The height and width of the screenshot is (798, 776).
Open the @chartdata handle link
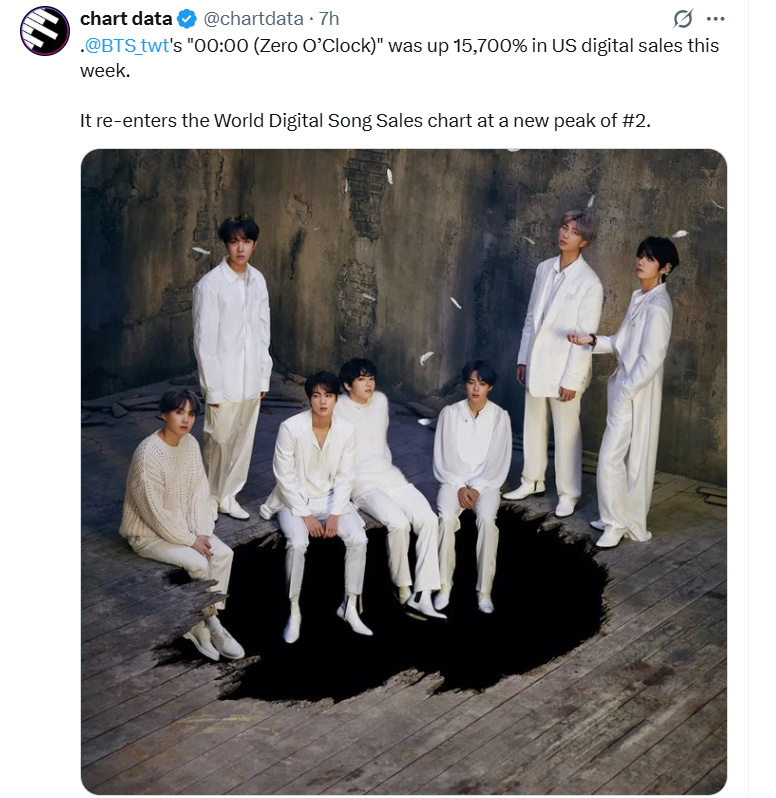pyautogui.click(x=253, y=19)
